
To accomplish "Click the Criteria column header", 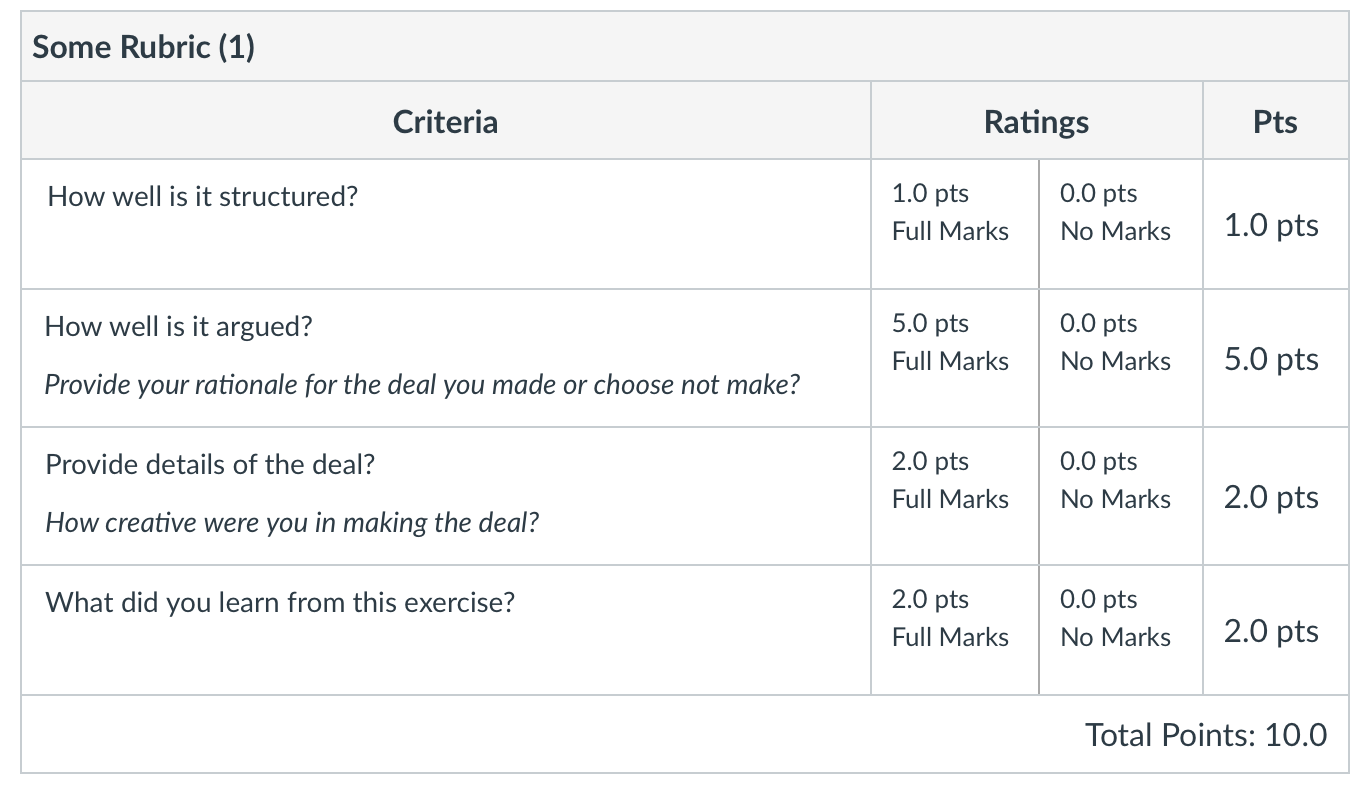I will [445, 122].
